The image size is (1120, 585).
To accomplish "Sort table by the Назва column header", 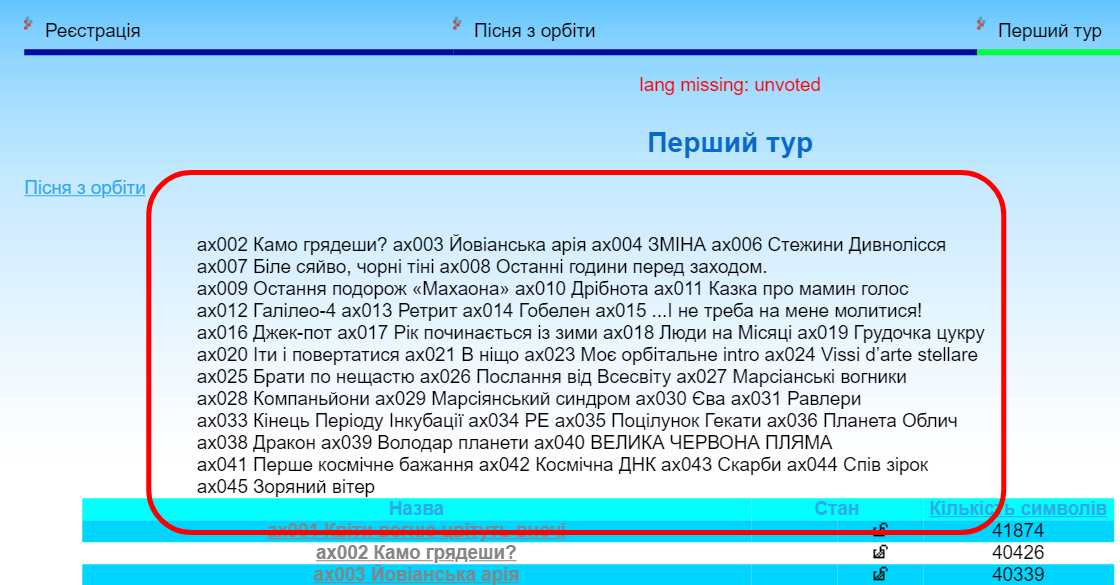I will coord(416,509).
